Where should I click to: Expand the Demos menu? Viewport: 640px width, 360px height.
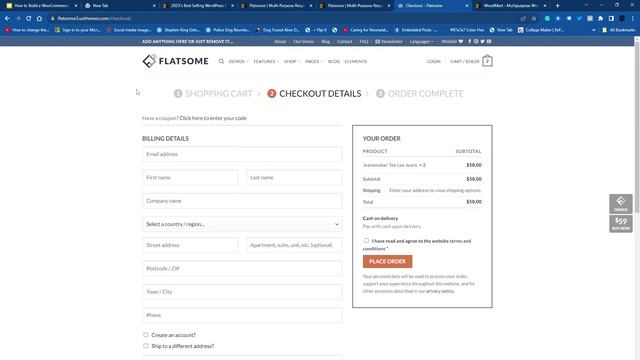pos(238,61)
